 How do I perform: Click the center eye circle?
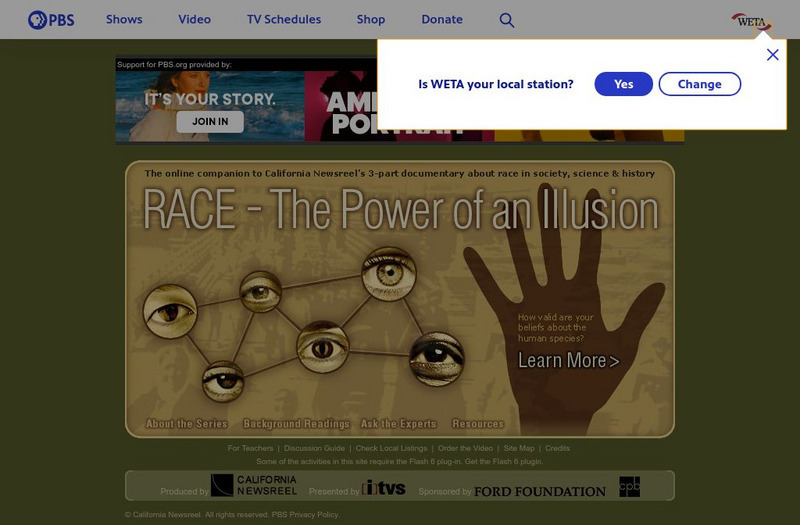(323, 347)
